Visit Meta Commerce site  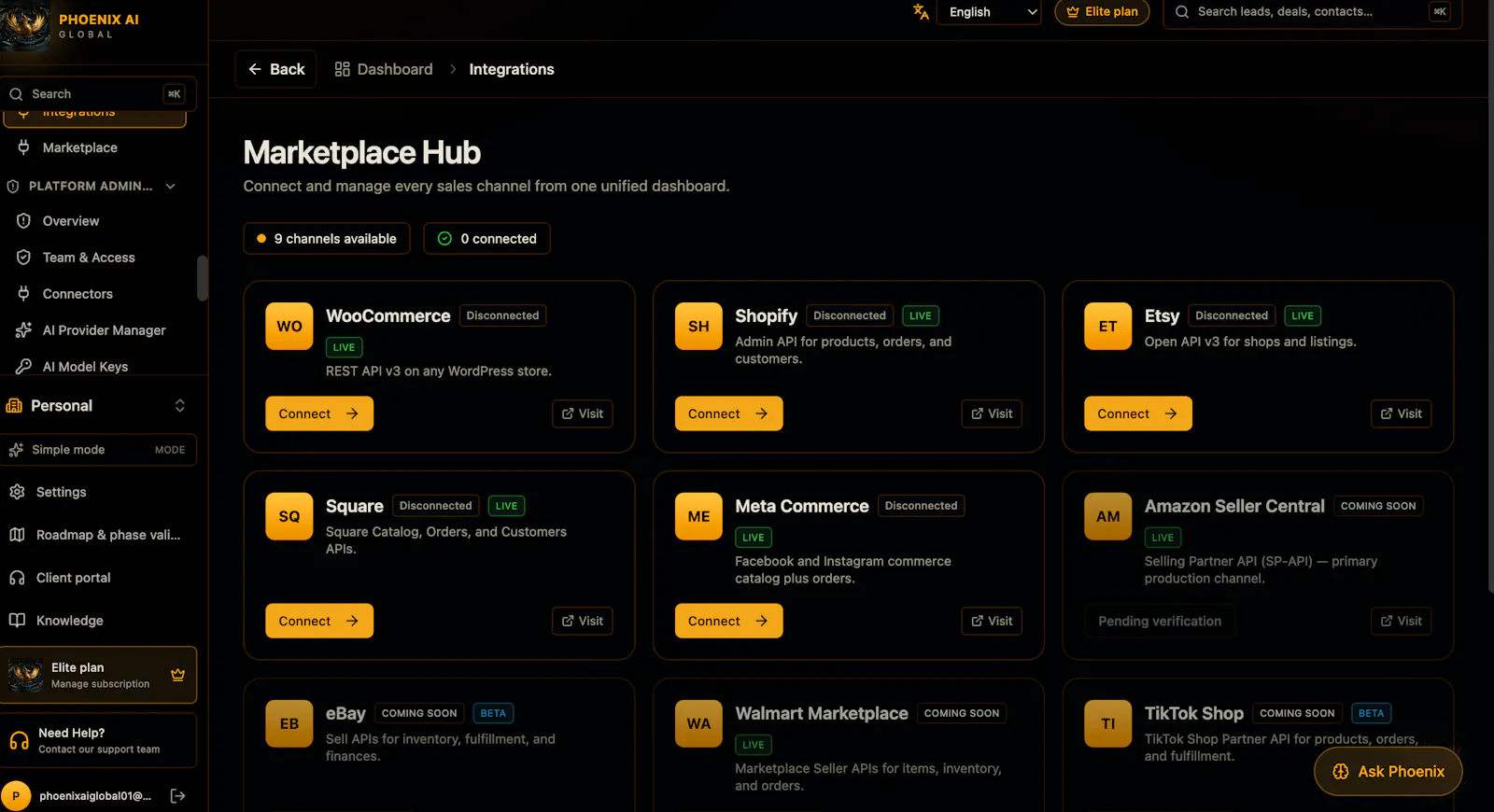[992, 621]
